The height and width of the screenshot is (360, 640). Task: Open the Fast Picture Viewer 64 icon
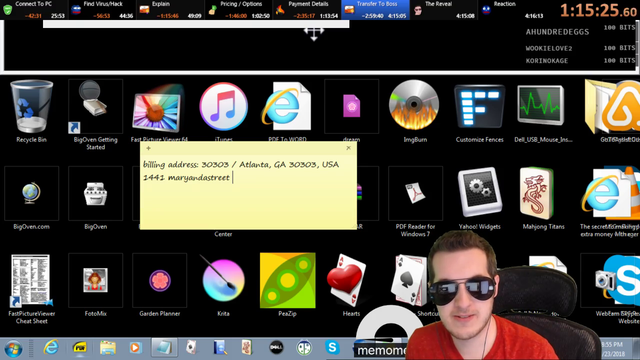click(158, 113)
